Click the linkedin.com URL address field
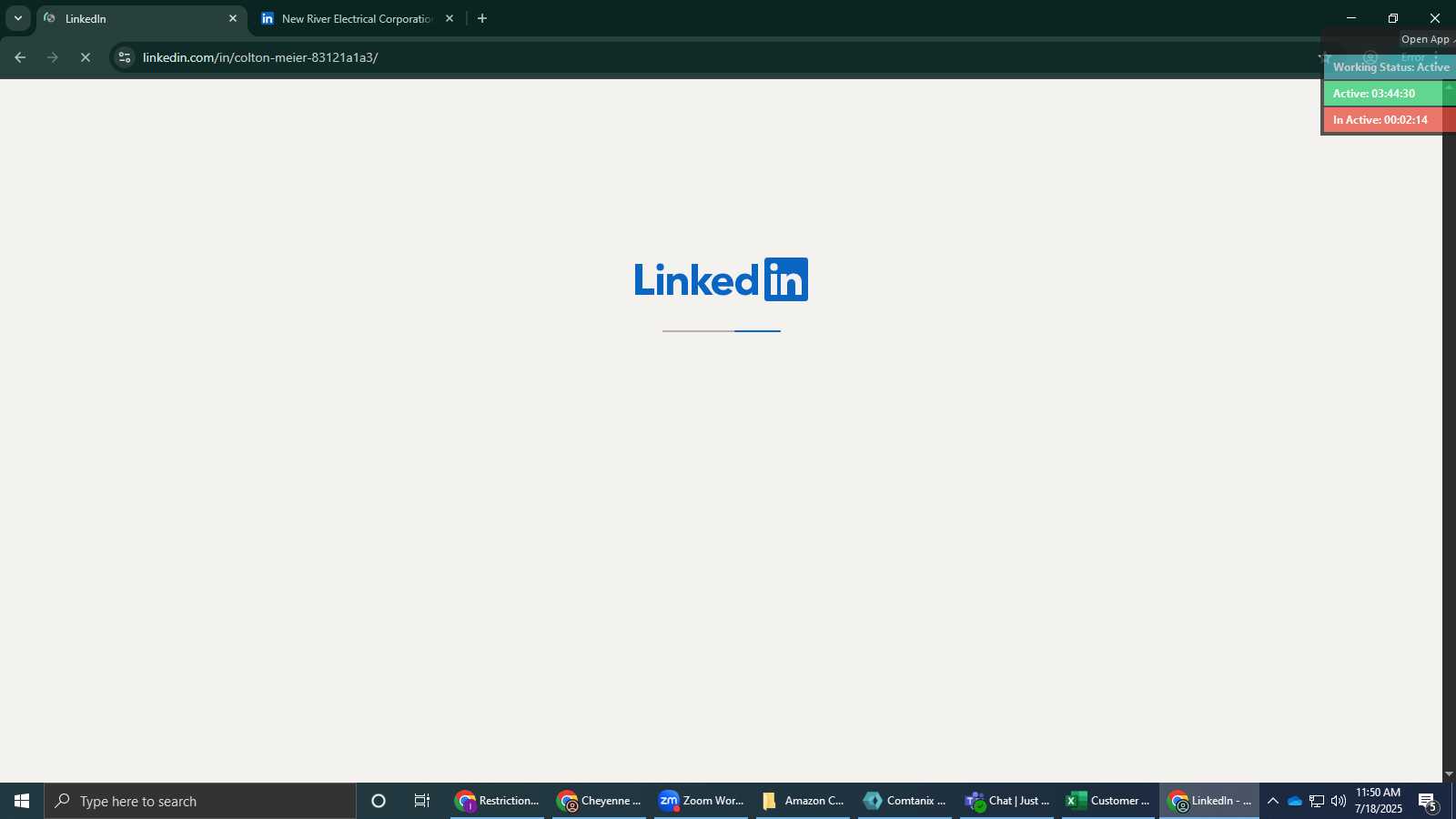Viewport: 1456px width, 819px height. point(710,57)
